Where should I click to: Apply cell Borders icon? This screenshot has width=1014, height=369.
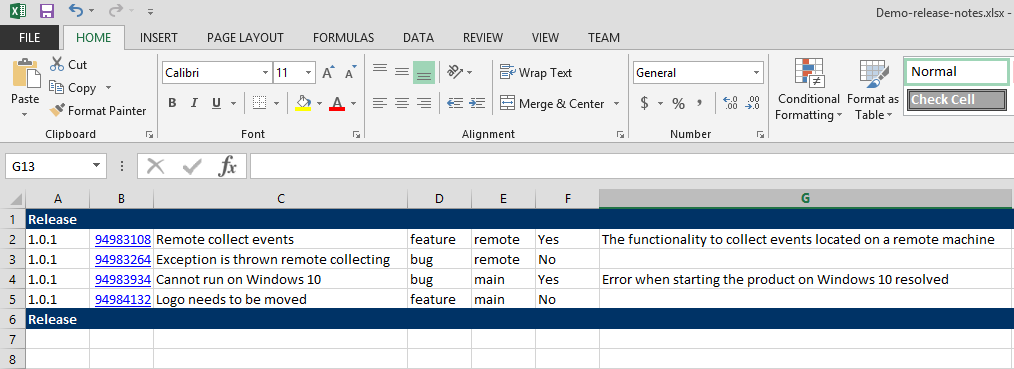tap(259, 103)
